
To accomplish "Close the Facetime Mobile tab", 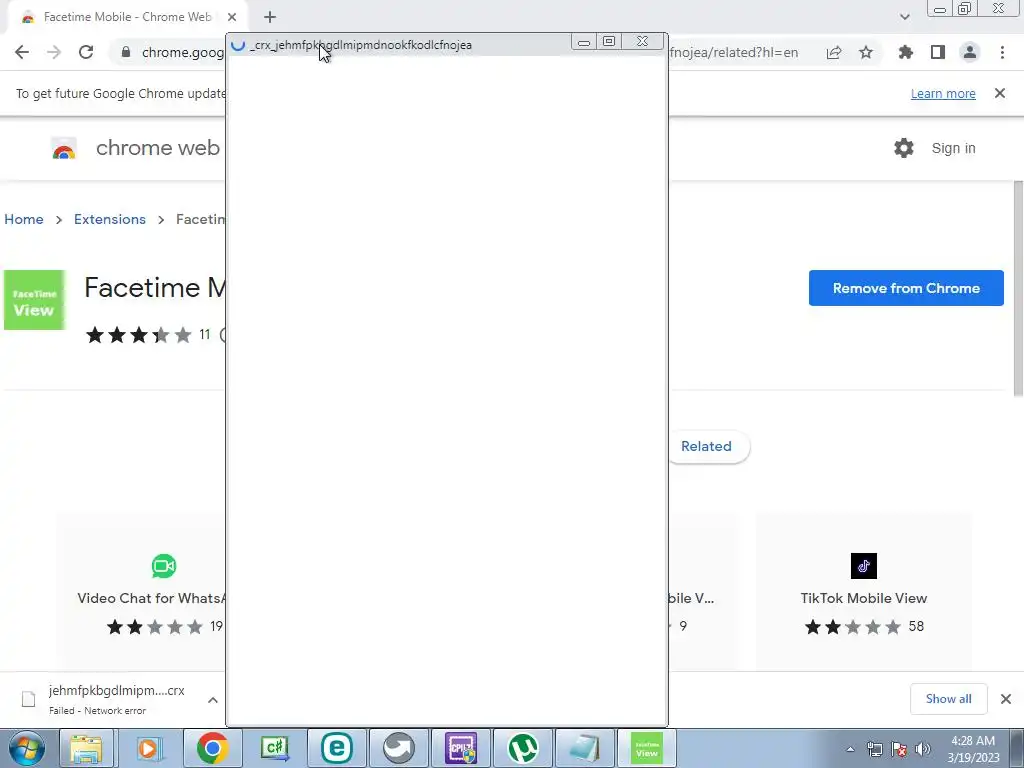I will point(232,17).
